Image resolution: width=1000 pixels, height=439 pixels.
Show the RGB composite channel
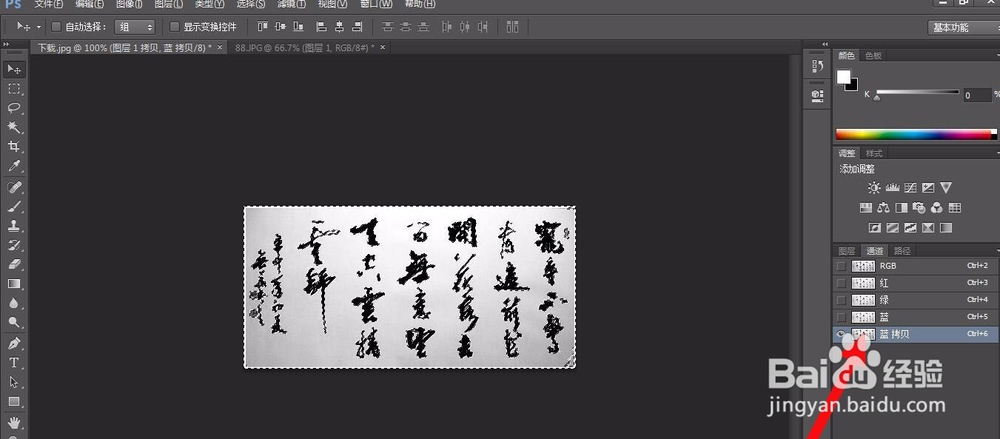(841, 266)
